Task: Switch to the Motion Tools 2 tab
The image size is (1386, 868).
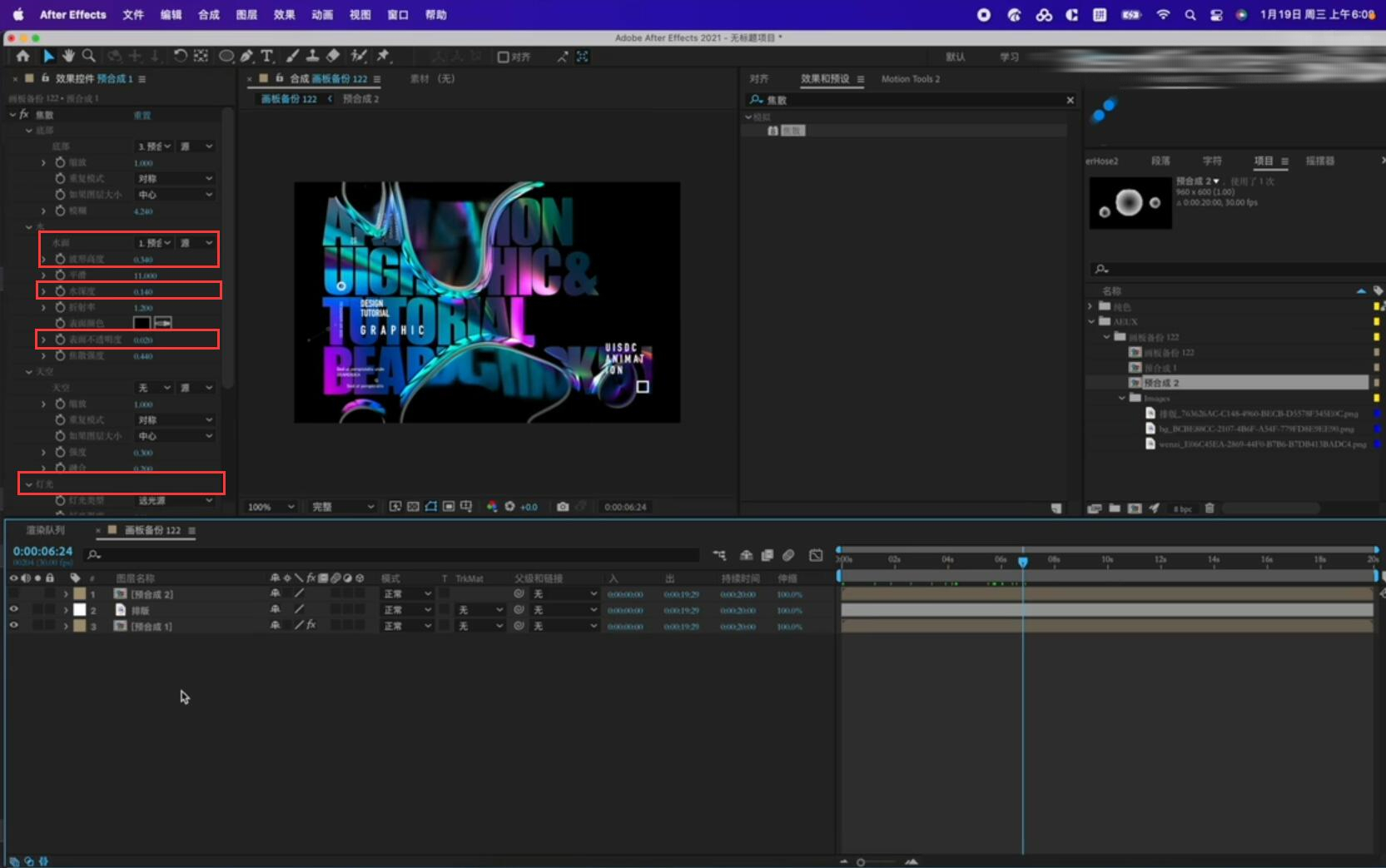Action: [911, 79]
